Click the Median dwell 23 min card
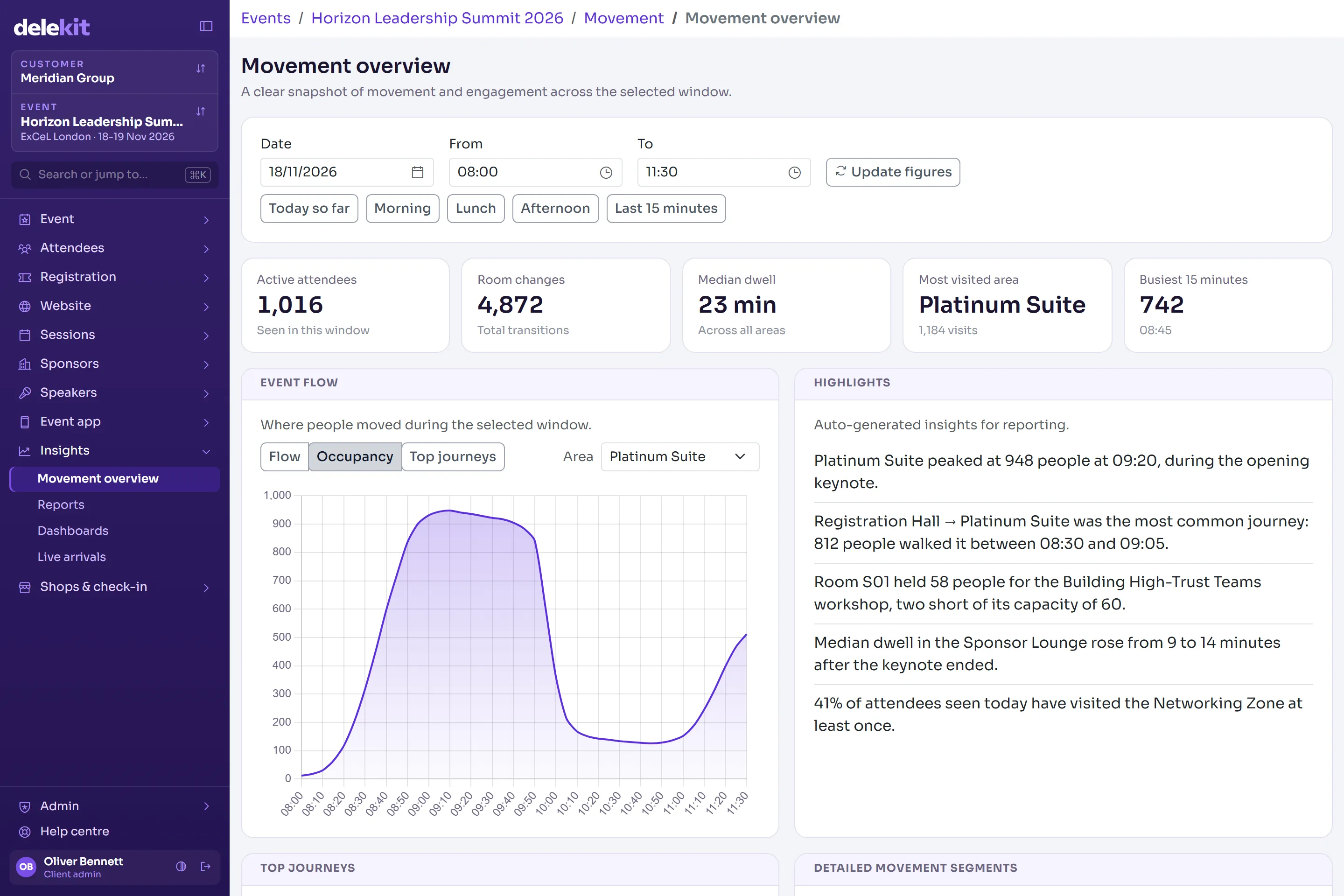Viewport: 1344px width, 896px height. click(786, 305)
